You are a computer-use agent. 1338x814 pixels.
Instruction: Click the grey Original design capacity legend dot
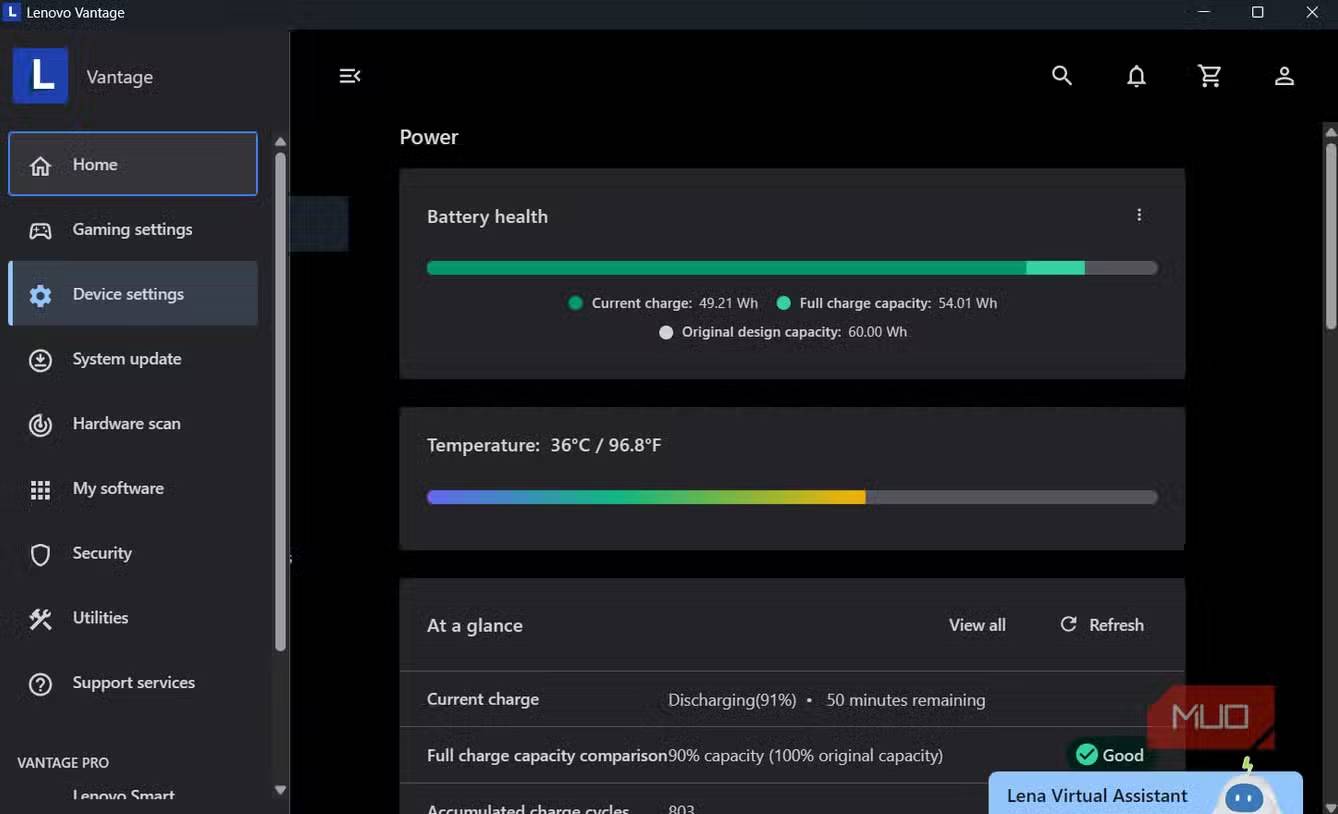pos(666,332)
